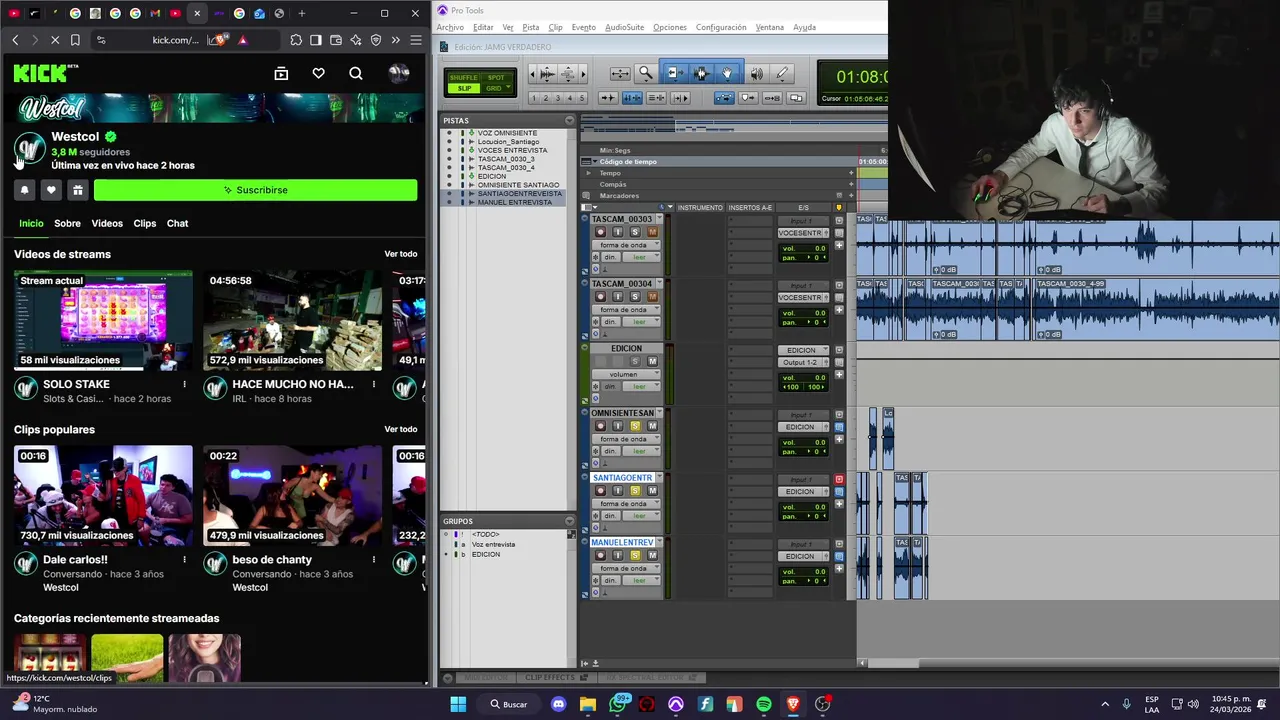Image resolution: width=1280 pixels, height=720 pixels.
Task: Open Kick browse streams icon
Action: click(x=281, y=73)
